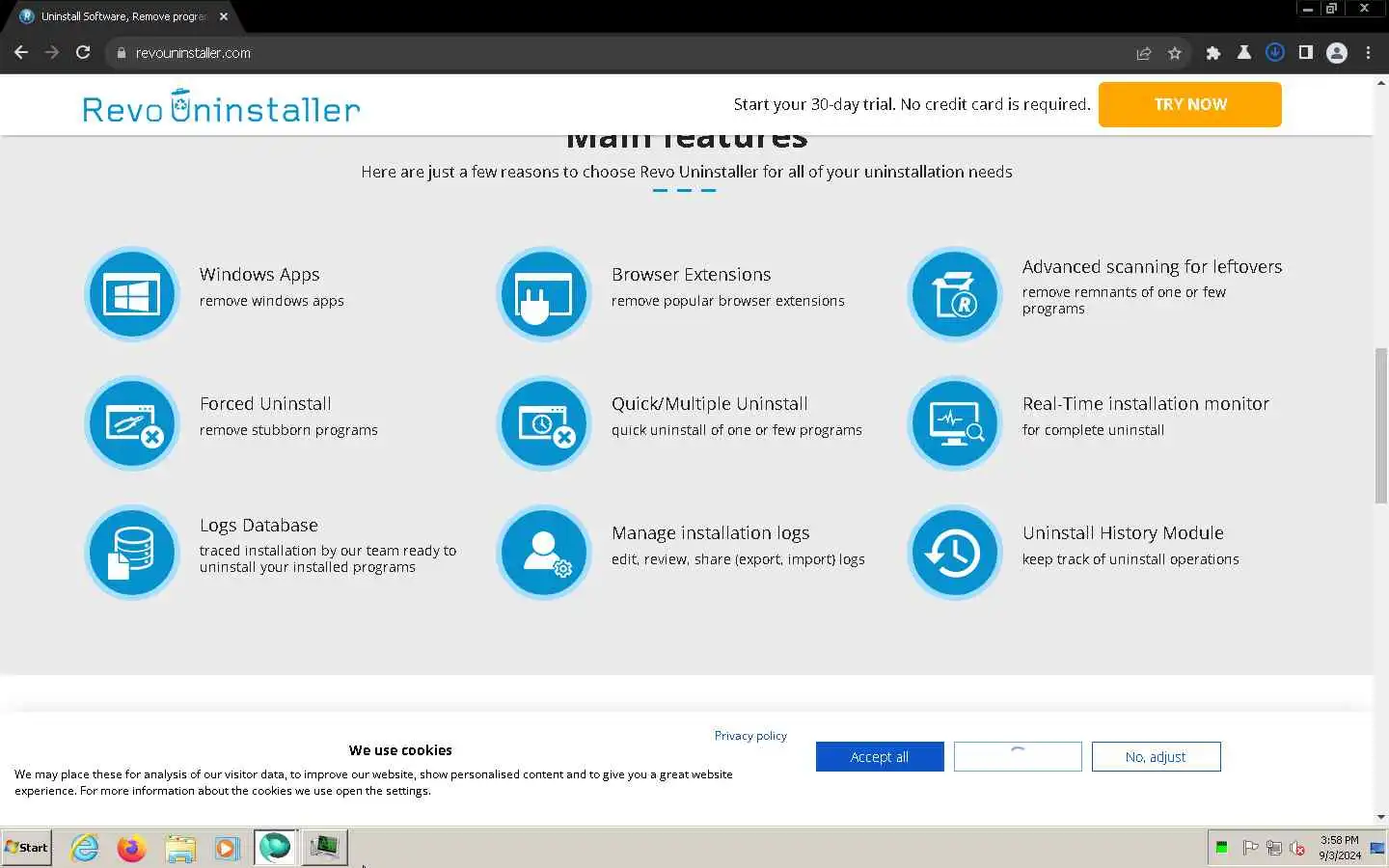
Task: Click the Advanced scanning for leftovers icon
Action: [x=955, y=294]
